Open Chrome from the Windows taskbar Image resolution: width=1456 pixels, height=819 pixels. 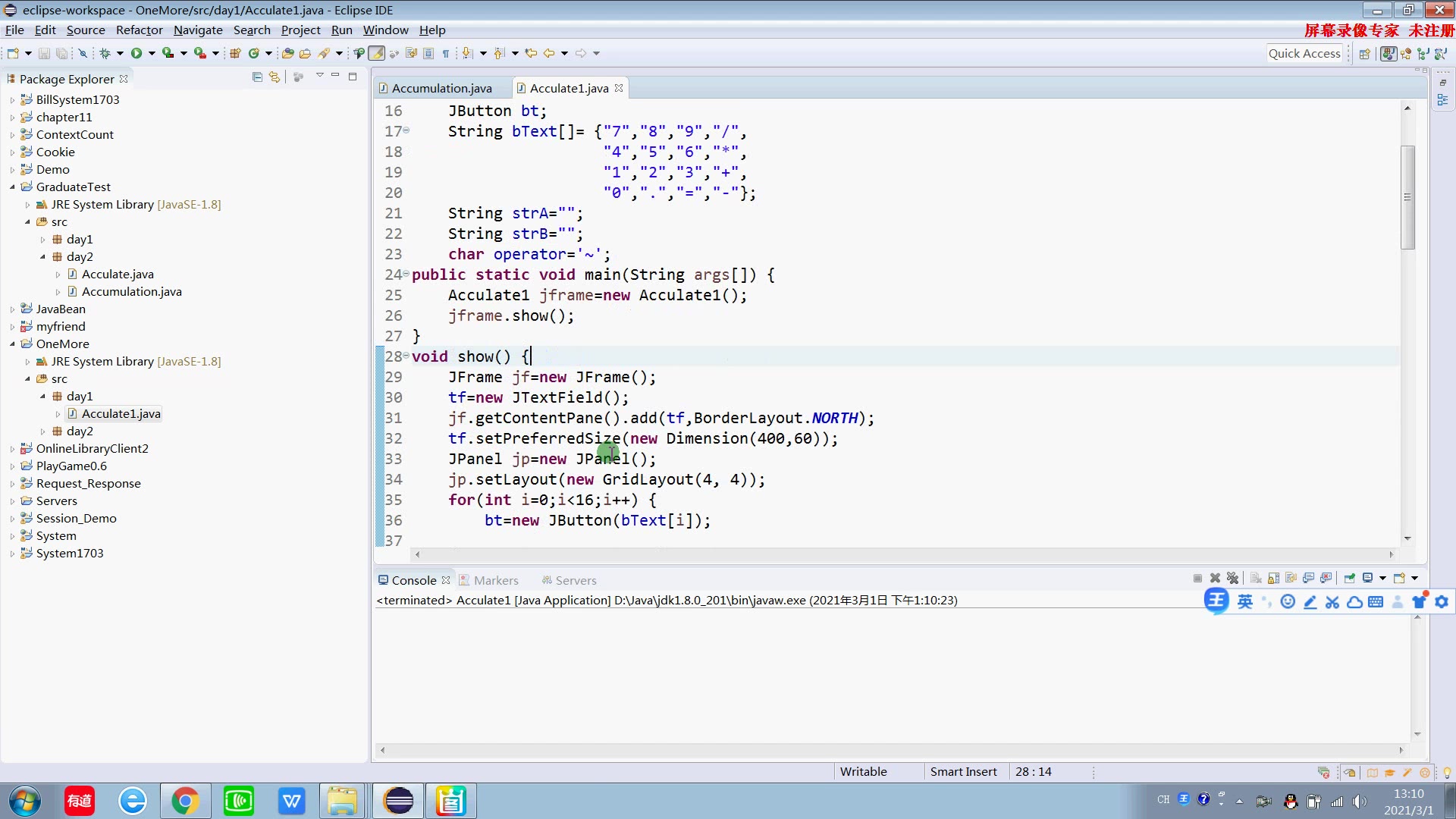[185, 801]
